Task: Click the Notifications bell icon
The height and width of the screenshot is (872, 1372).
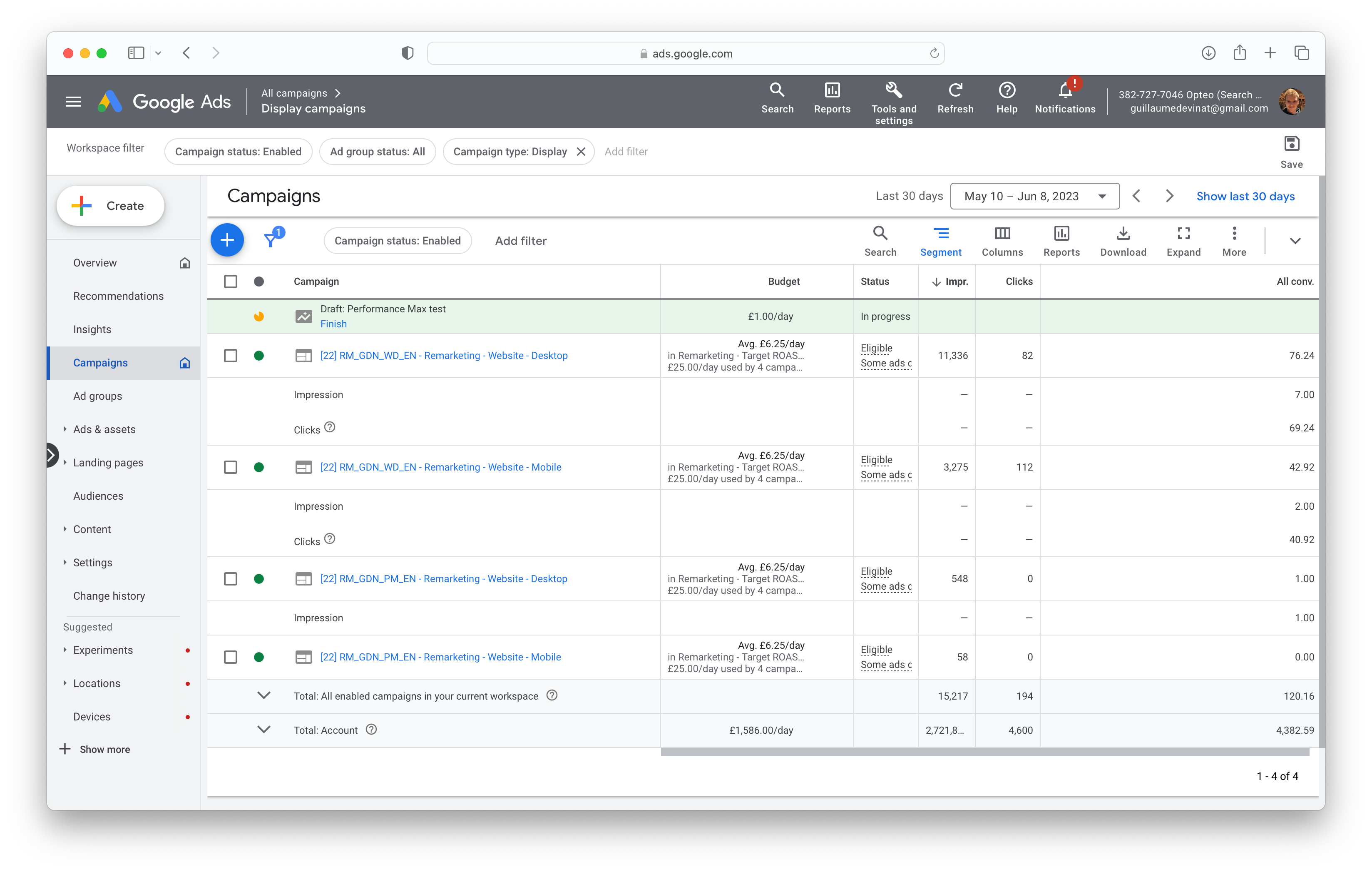Action: tap(1064, 91)
